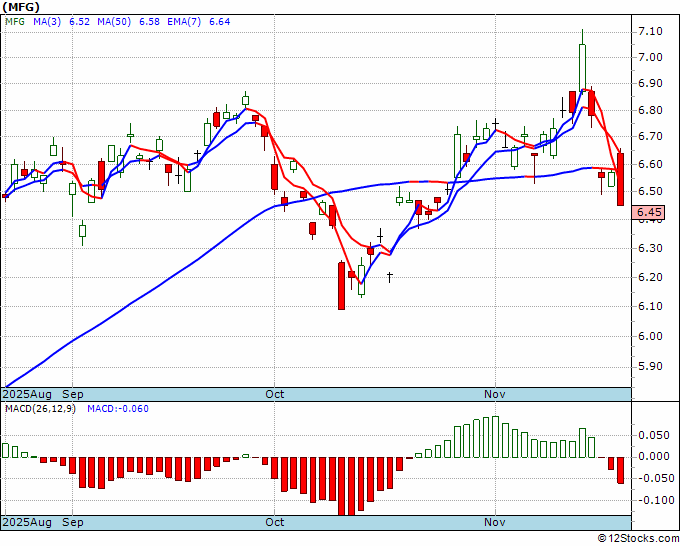Click the MACD(26,12,9) indicator label

click(40, 409)
